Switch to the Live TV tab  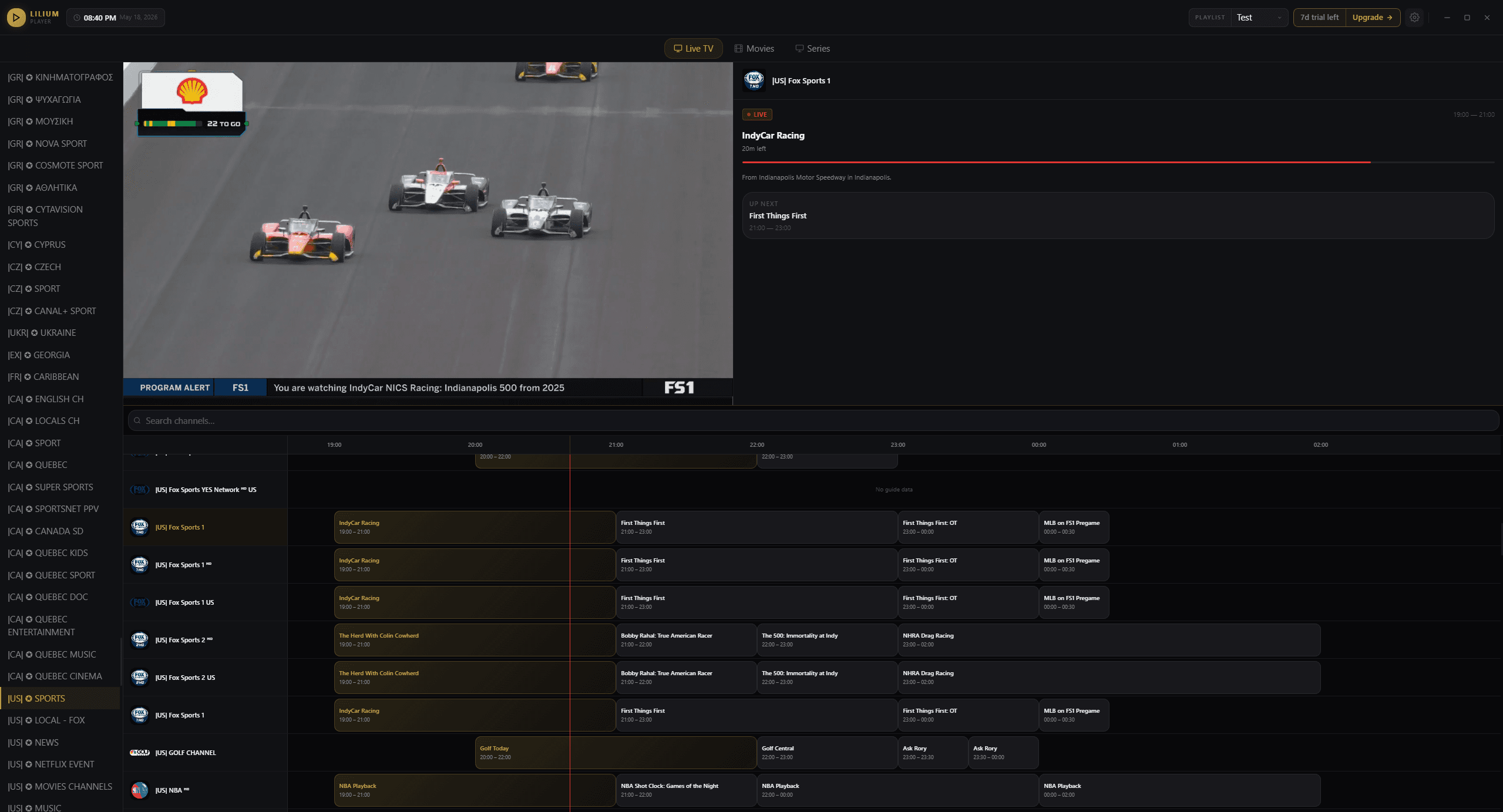click(x=693, y=49)
